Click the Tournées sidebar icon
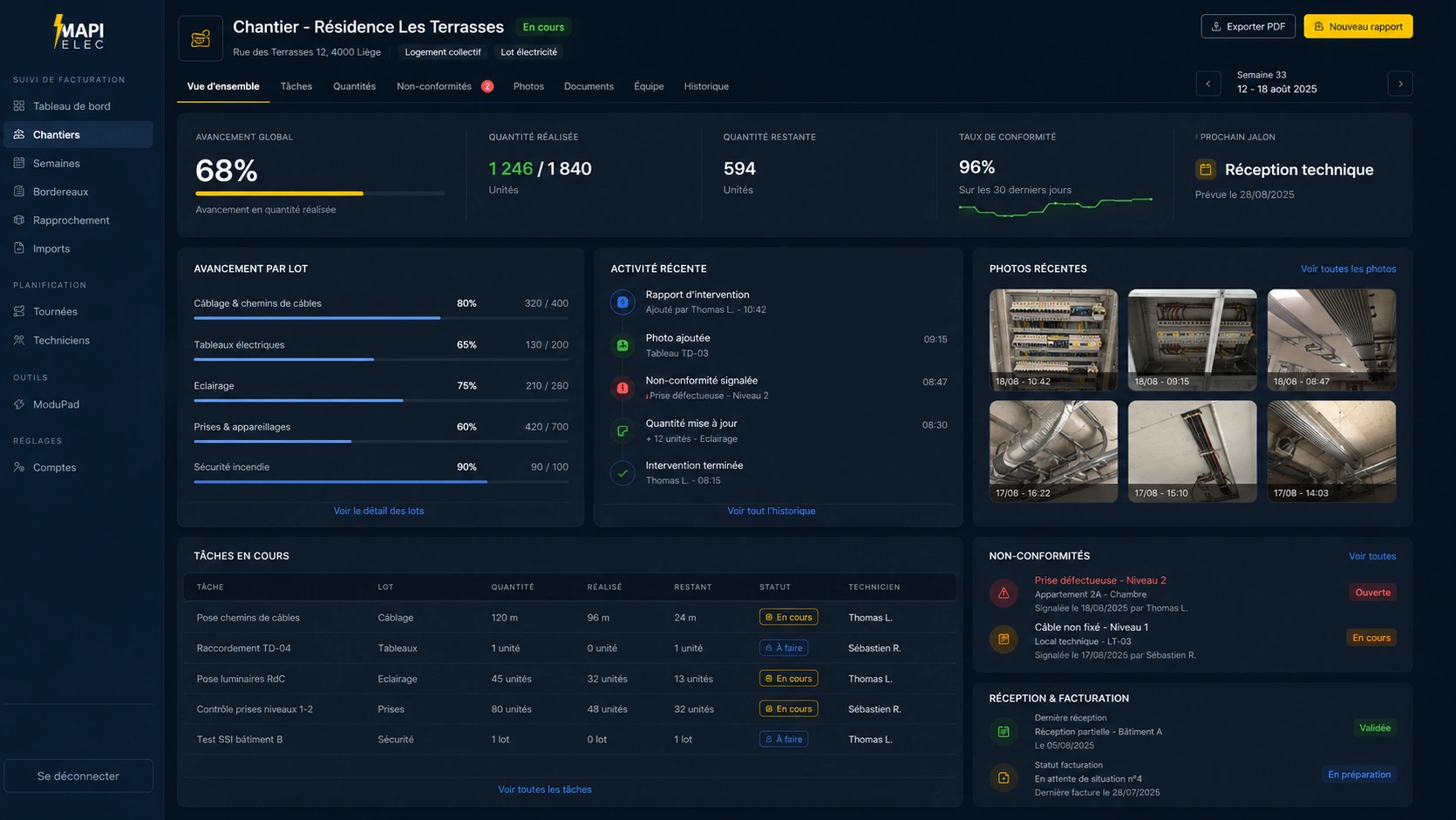 click(19, 311)
